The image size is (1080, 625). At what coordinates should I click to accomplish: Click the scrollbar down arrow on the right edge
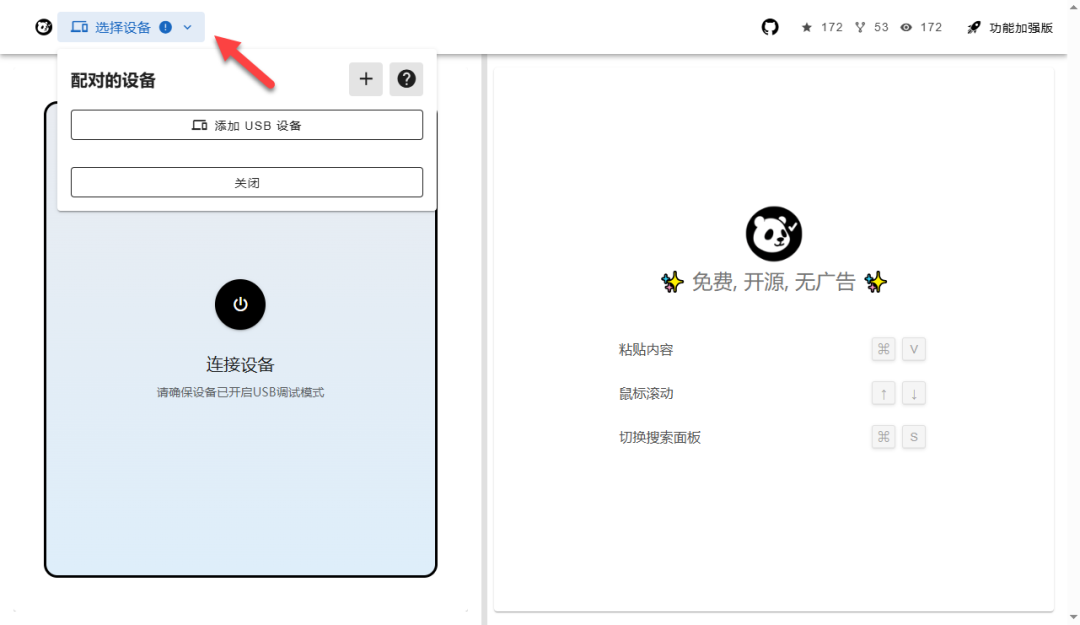pyautogui.click(x=1073, y=617)
